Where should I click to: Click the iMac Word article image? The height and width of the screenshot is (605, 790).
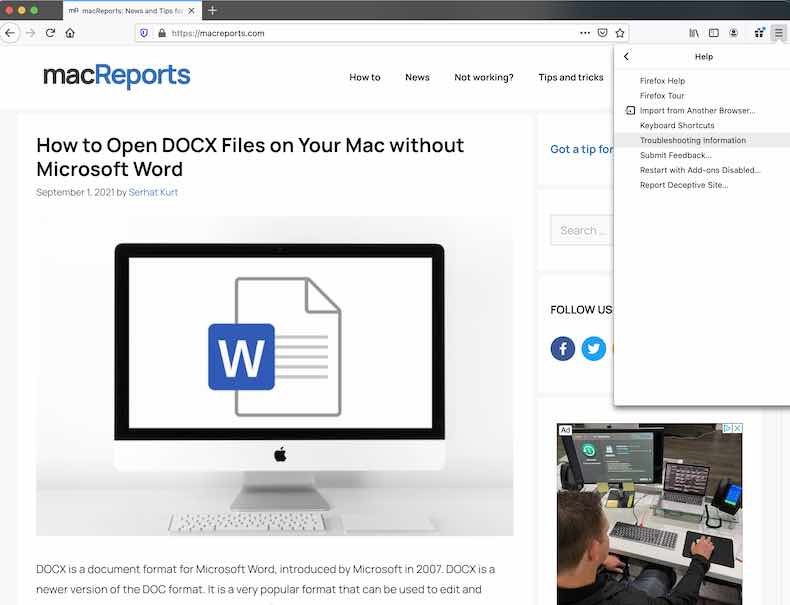point(275,376)
